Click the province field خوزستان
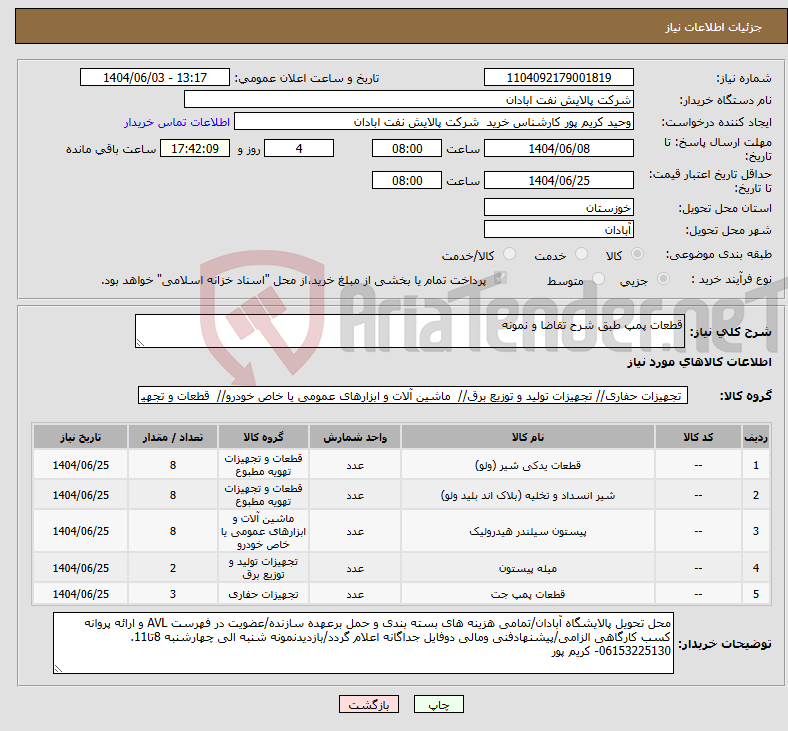Image resolution: width=788 pixels, height=731 pixels. click(x=558, y=207)
